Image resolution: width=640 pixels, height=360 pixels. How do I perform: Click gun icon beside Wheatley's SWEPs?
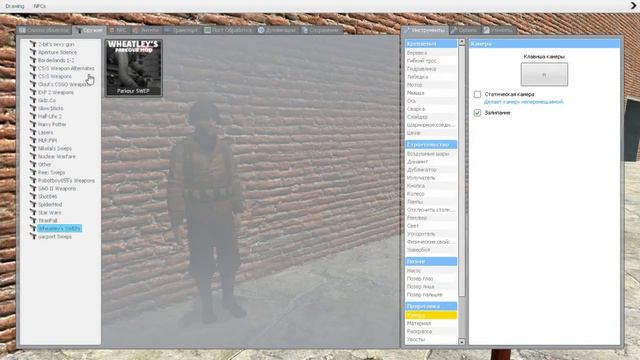tap(33, 229)
